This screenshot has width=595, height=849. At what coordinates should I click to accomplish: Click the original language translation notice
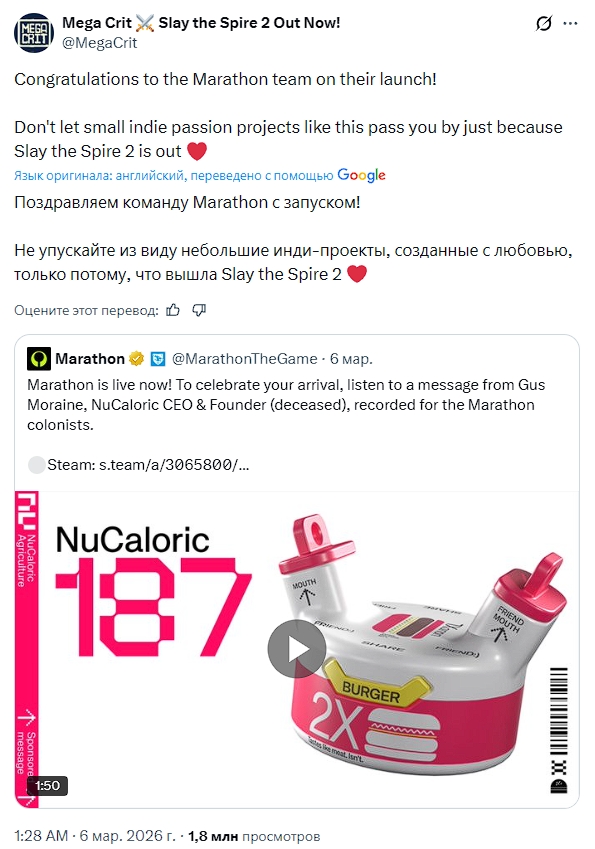[x=173, y=175]
